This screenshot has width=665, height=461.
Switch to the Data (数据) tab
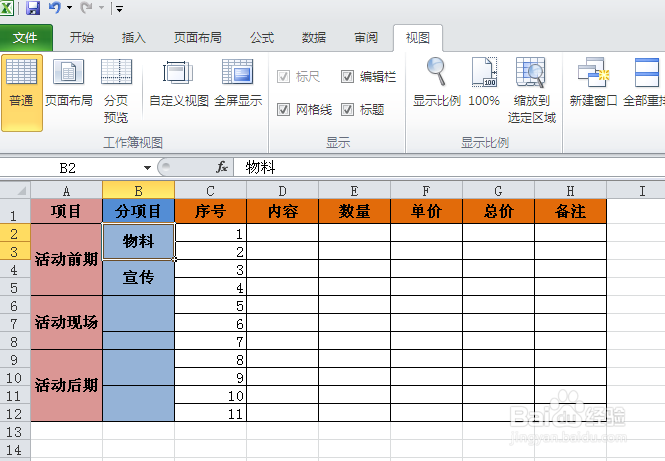click(x=314, y=38)
